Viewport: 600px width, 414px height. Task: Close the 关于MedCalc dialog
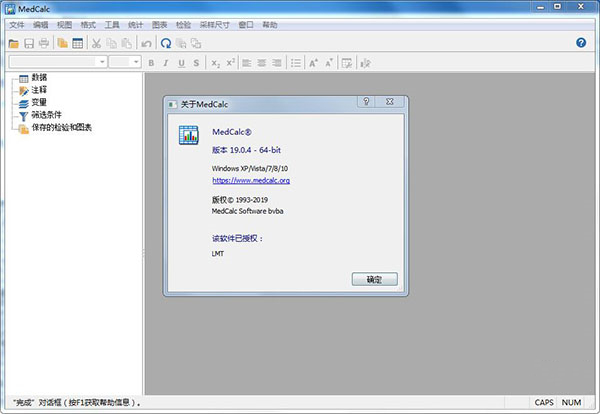(390, 101)
